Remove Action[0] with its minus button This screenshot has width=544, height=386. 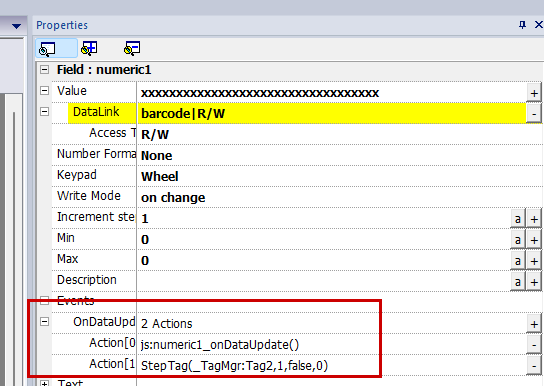coord(534,345)
